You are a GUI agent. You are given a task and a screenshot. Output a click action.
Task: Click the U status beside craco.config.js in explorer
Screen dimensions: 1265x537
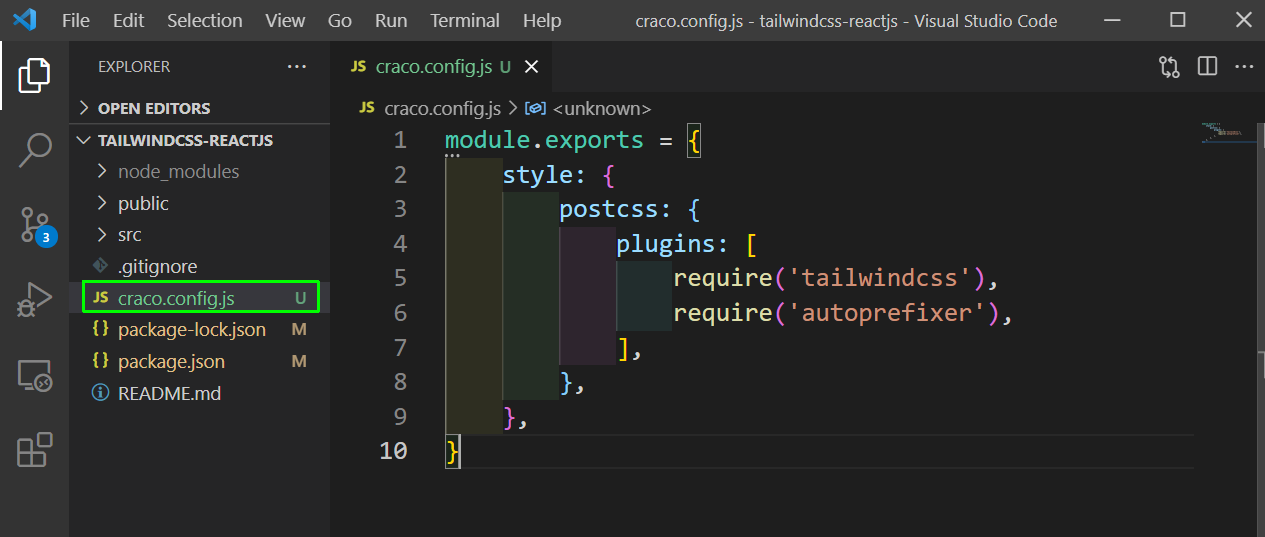(x=300, y=298)
